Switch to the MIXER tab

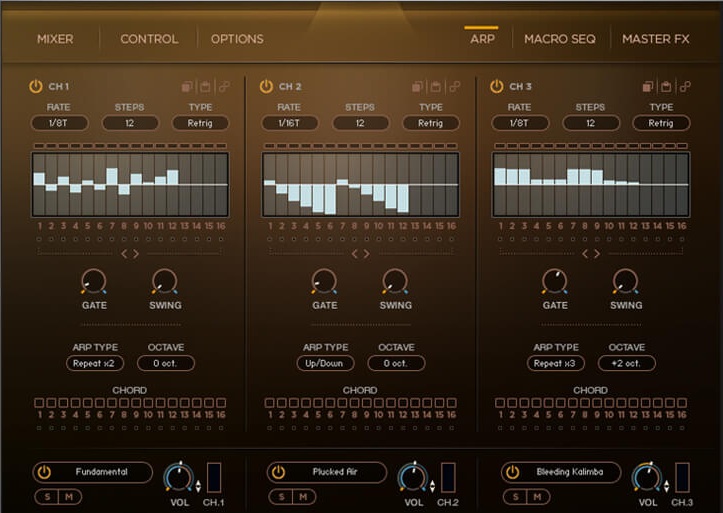[55, 39]
